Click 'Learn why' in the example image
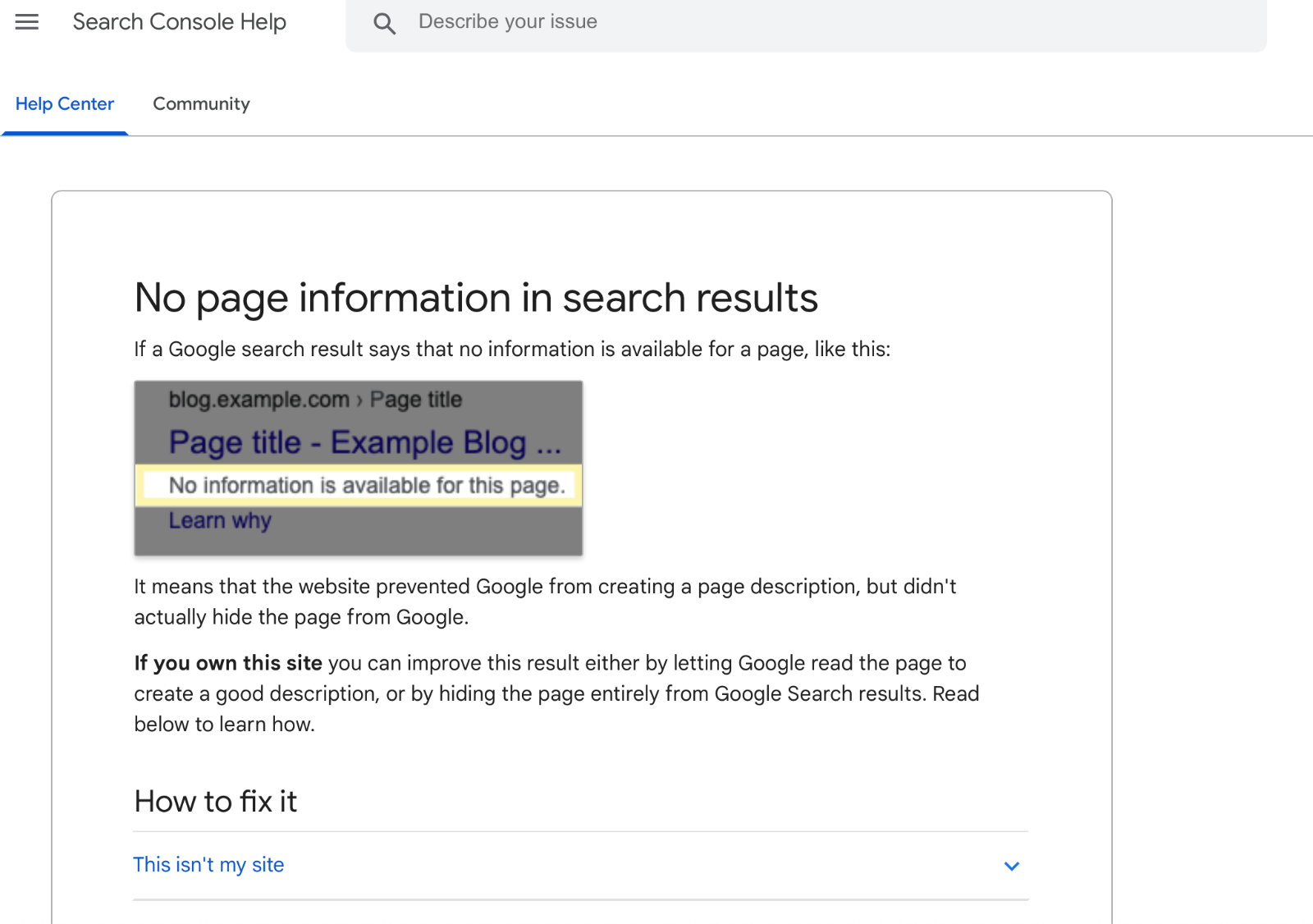 (220, 521)
